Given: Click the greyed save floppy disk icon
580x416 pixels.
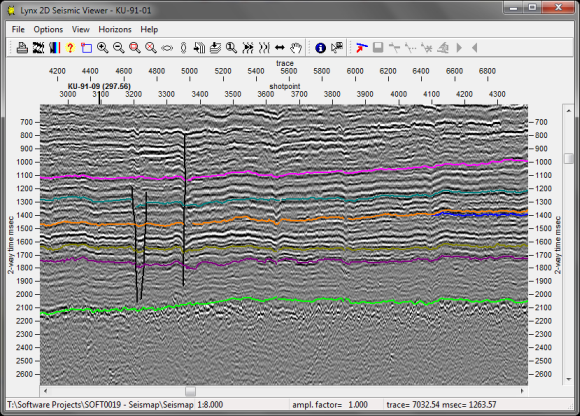Looking at the screenshot, I should point(378,48).
